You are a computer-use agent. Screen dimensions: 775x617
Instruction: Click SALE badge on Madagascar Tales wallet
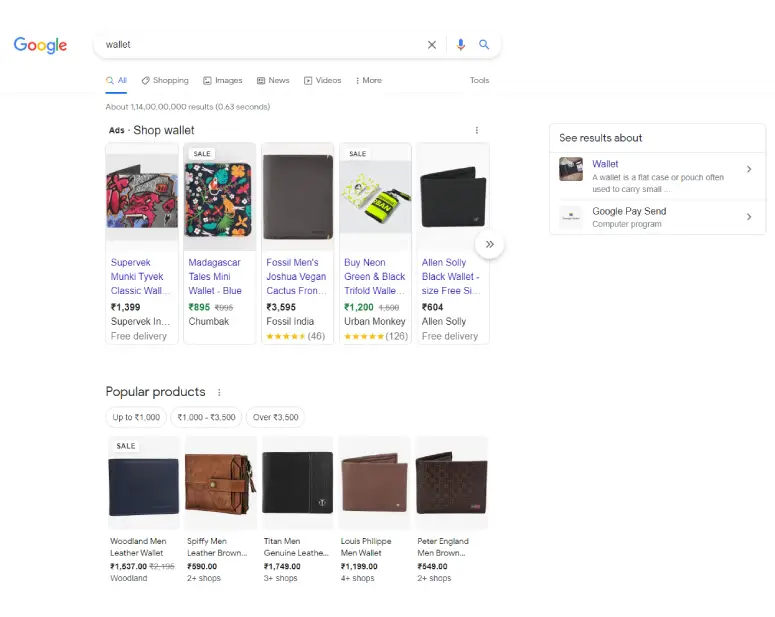pyautogui.click(x=202, y=154)
